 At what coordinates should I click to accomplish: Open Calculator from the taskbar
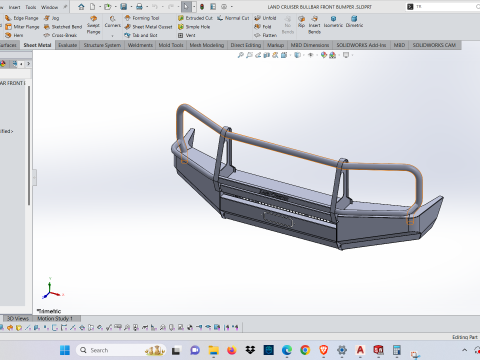(397, 350)
